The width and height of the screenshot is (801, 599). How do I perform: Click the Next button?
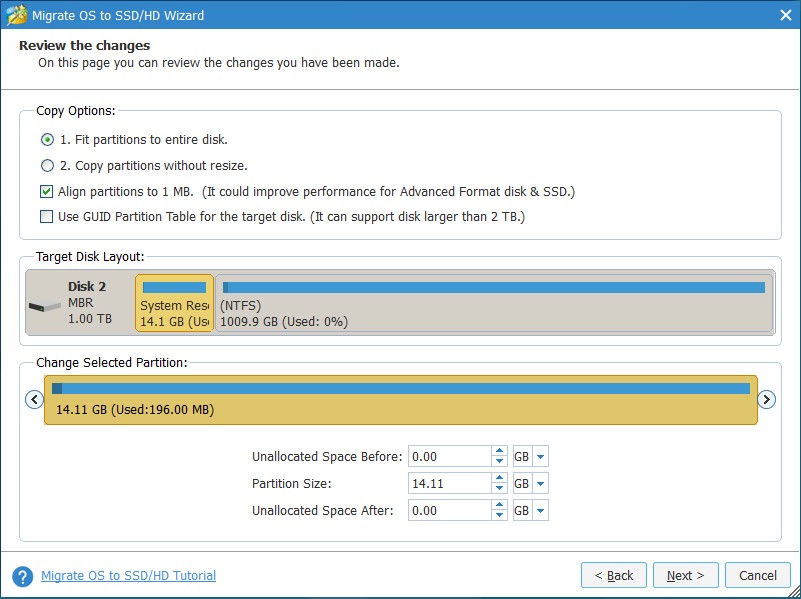(x=685, y=575)
